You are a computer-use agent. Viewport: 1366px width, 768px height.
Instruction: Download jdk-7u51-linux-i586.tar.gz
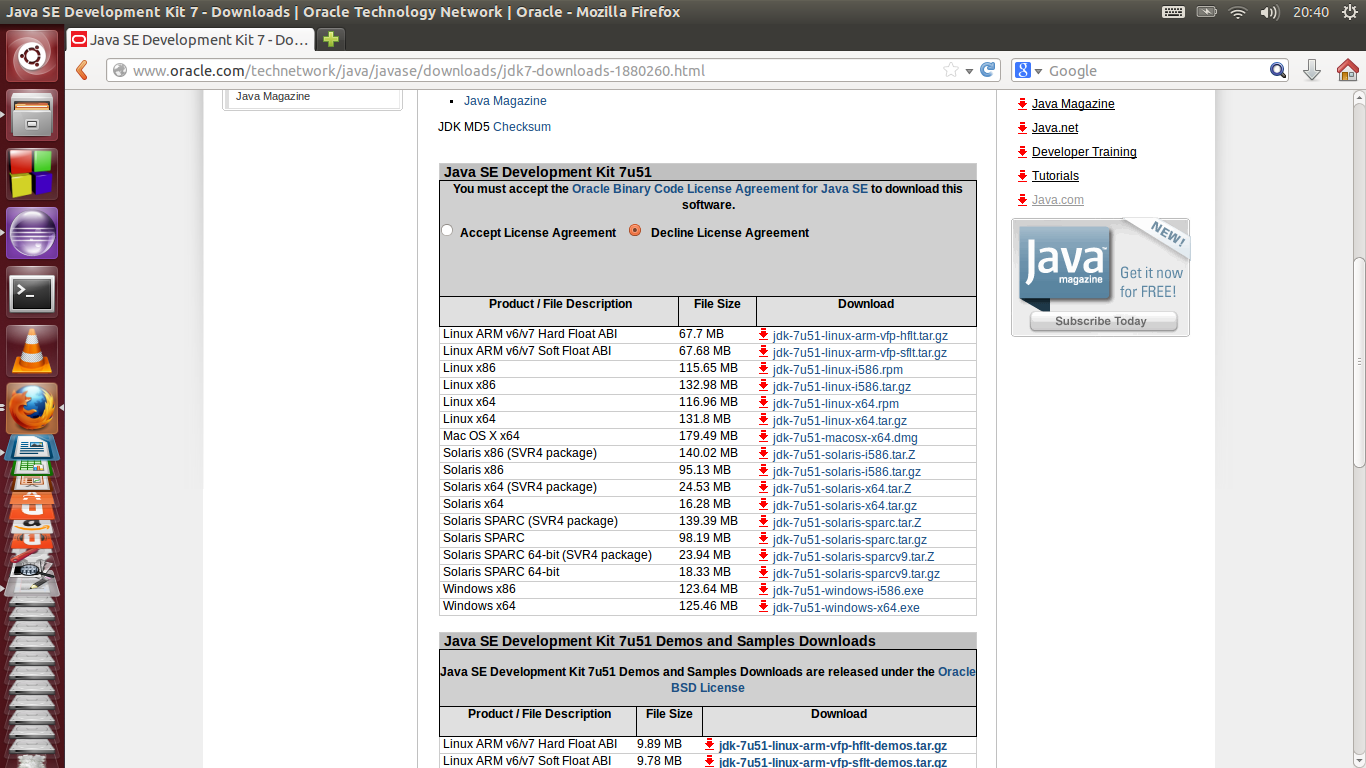(842, 387)
